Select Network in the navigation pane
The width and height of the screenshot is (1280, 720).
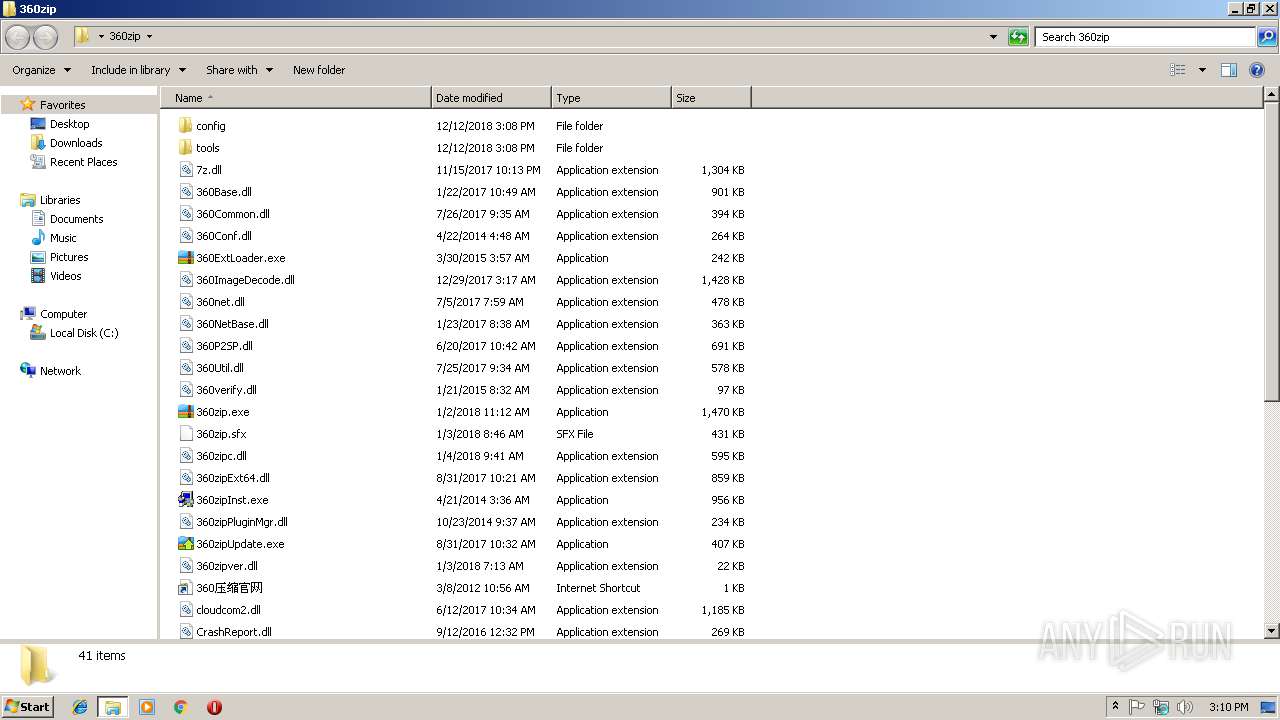click(x=60, y=371)
